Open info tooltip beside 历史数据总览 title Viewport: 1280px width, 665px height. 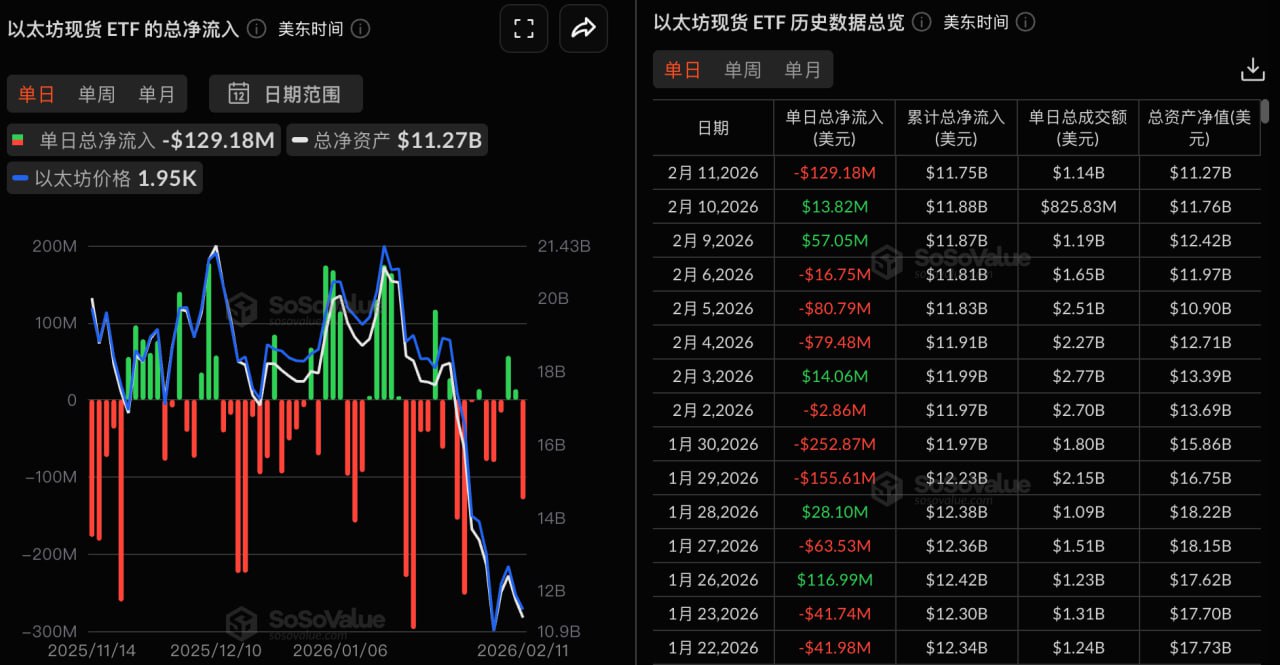coord(920,21)
